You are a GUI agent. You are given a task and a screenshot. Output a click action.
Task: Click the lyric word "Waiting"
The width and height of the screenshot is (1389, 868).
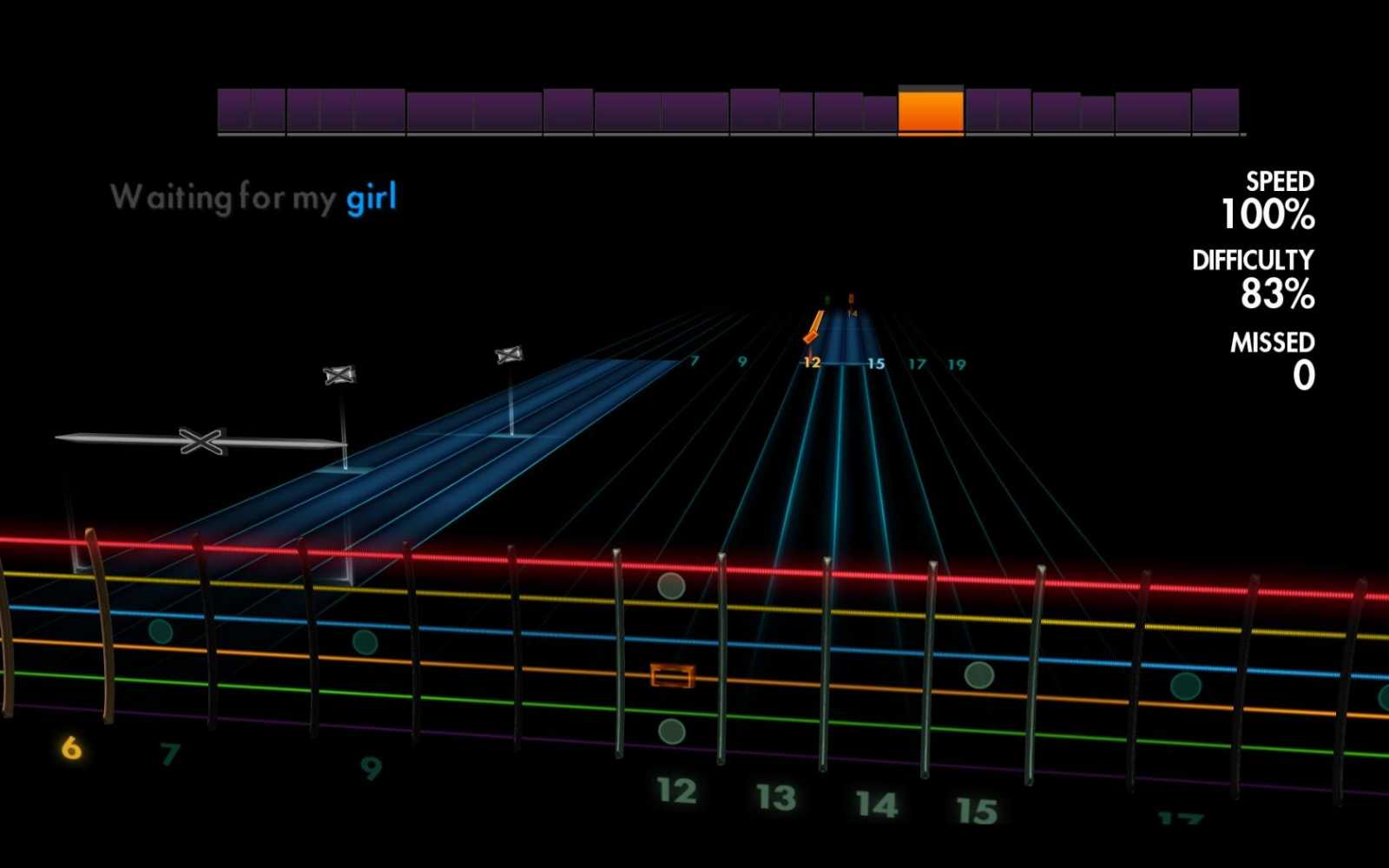[171, 197]
